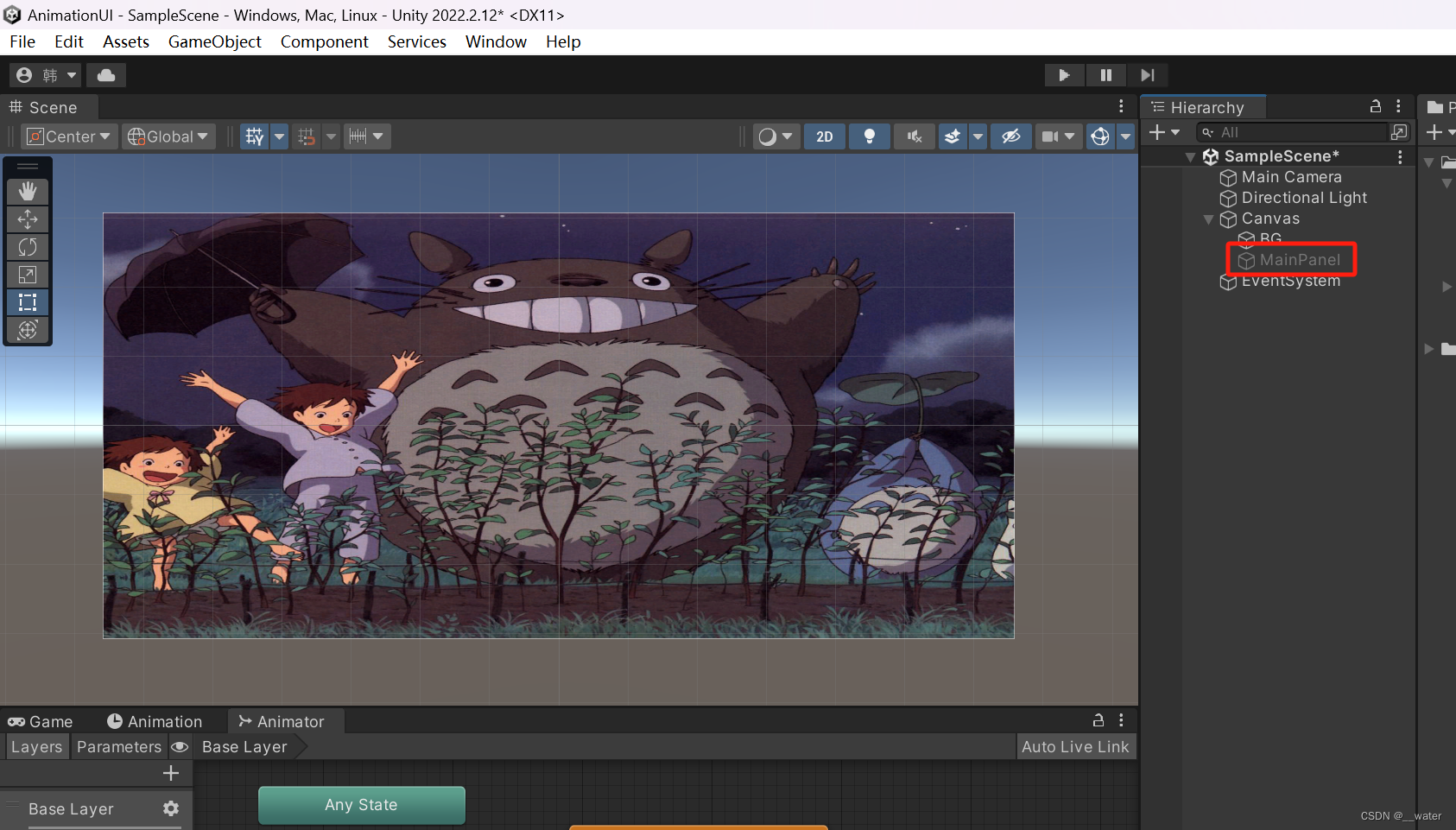Collapse the SampleScene tree node
This screenshot has height=830, width=1456.
(x=1191, y=156)
